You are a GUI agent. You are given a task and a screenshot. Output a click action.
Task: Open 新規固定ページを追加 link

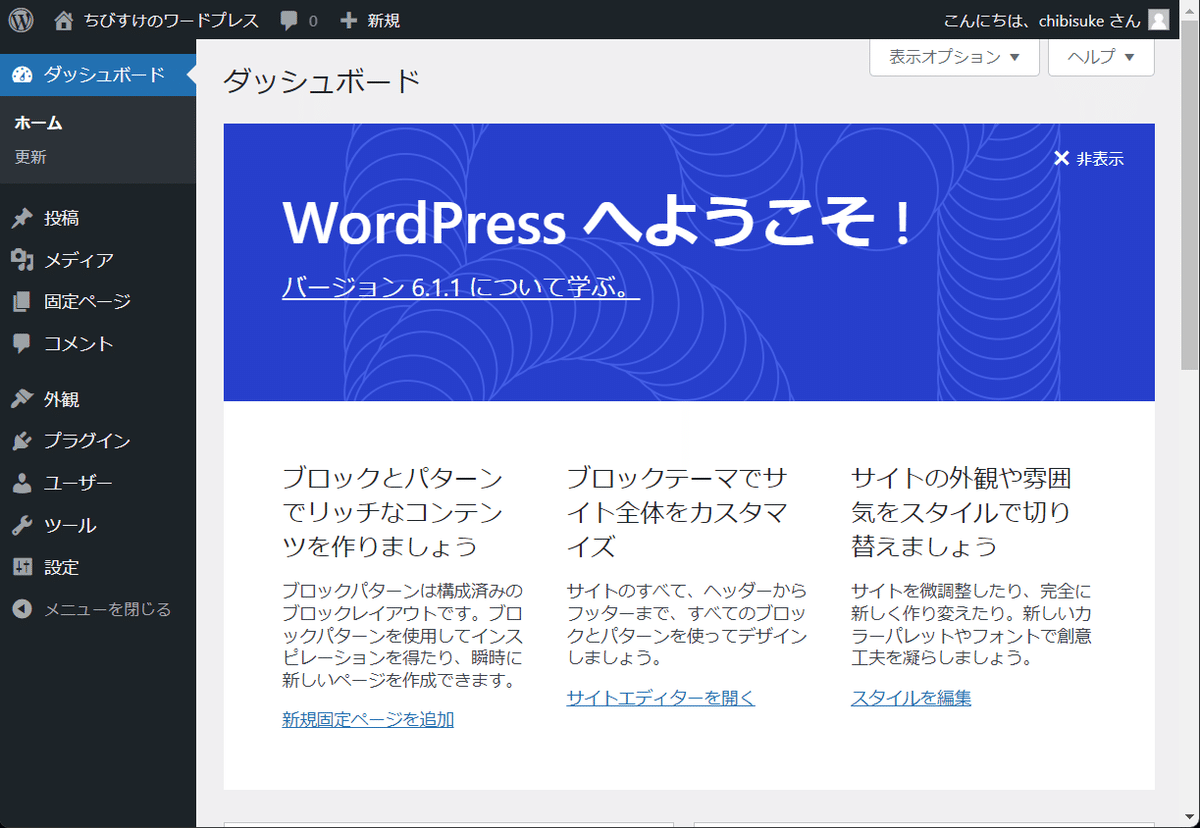(x=368, y=719)
